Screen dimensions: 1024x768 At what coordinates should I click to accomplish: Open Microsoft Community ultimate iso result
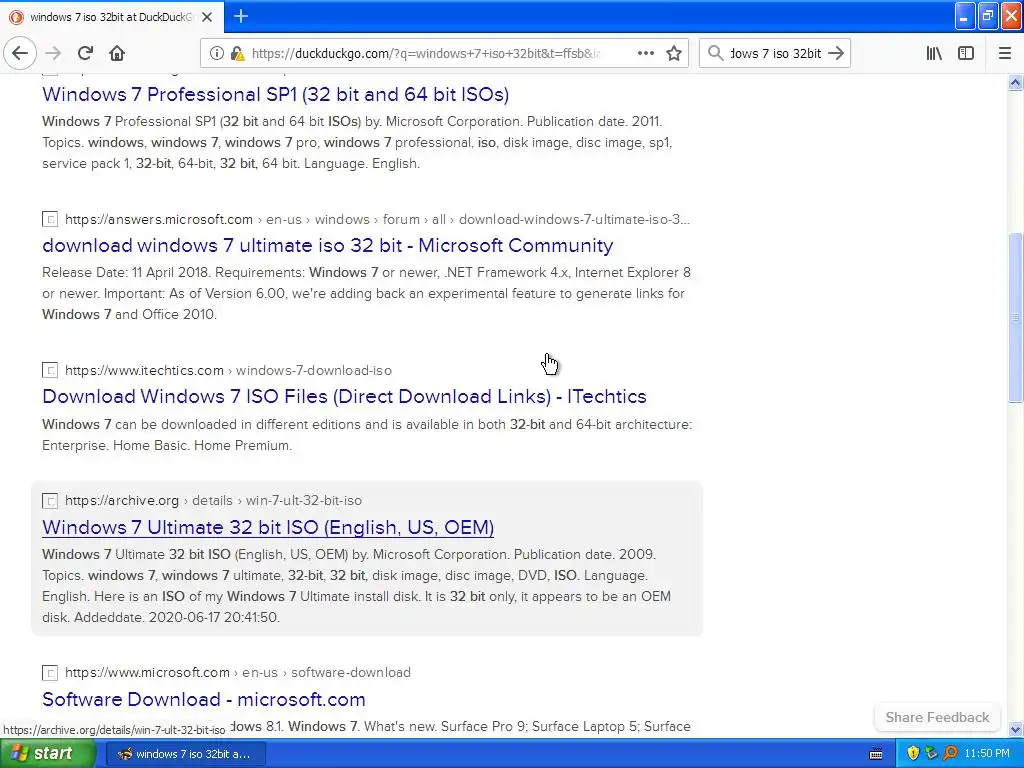point(327,246)
